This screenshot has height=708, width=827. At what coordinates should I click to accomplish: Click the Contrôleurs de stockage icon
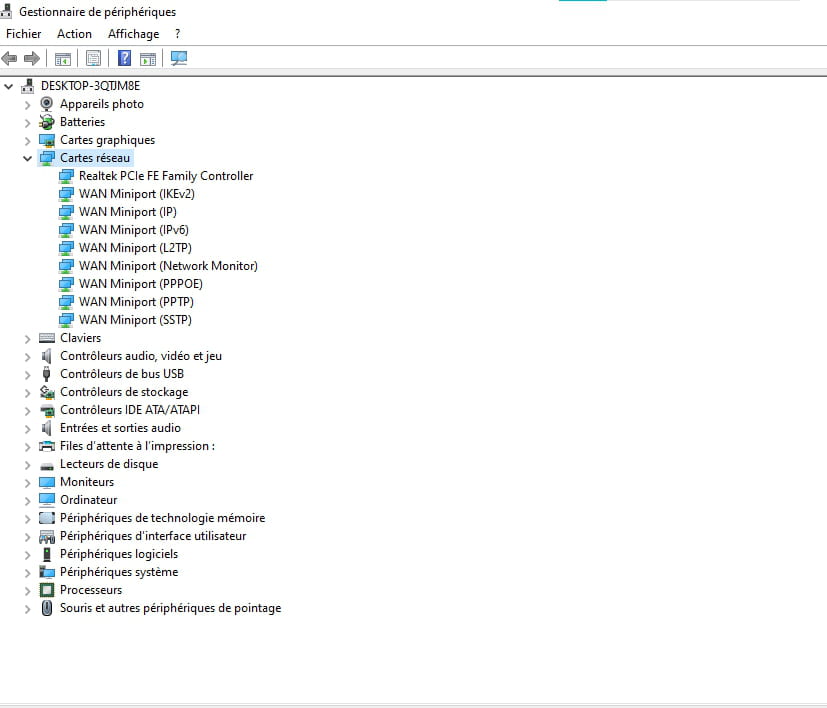coord(47,392)
